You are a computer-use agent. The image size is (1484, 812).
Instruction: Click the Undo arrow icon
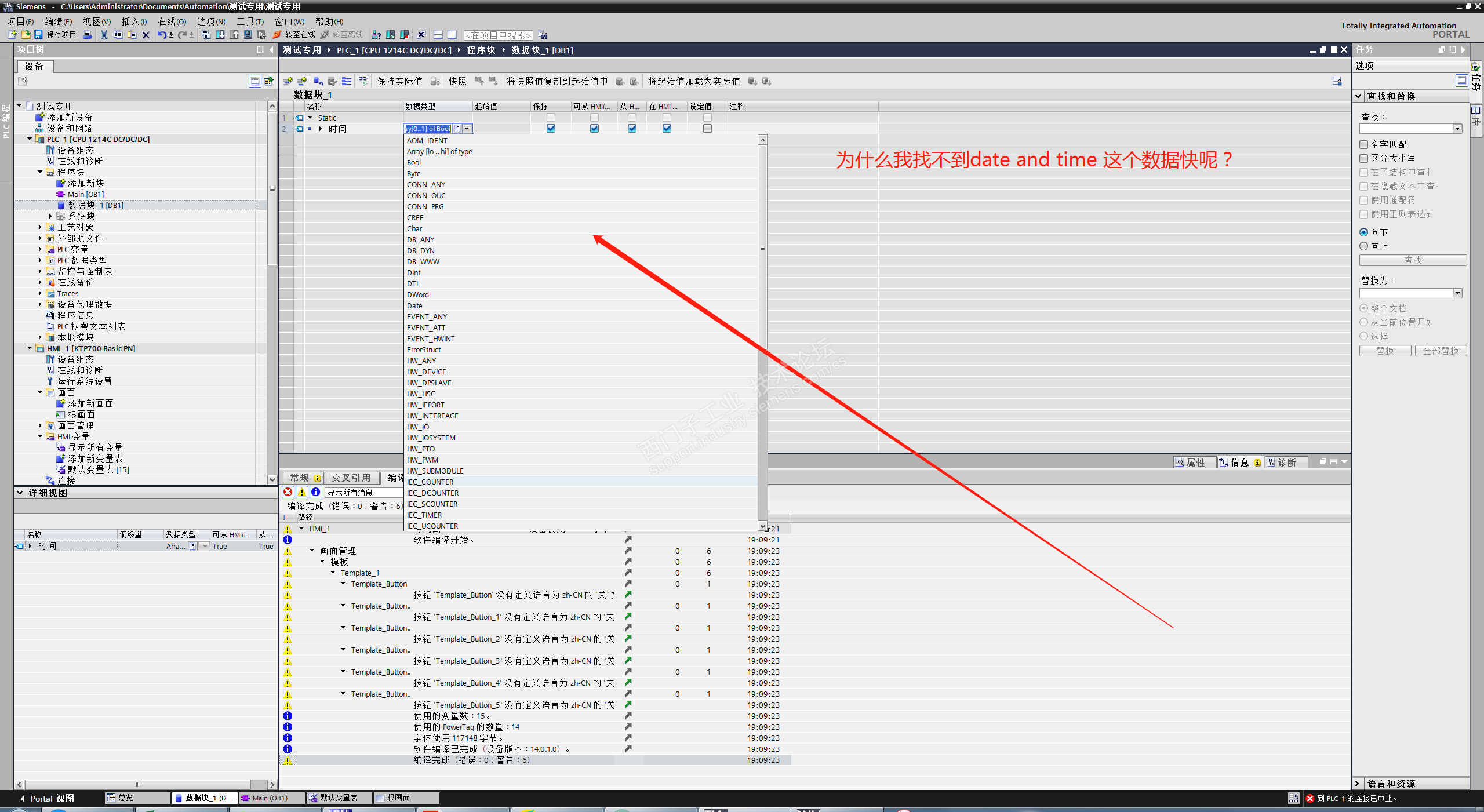pos(161,35)
